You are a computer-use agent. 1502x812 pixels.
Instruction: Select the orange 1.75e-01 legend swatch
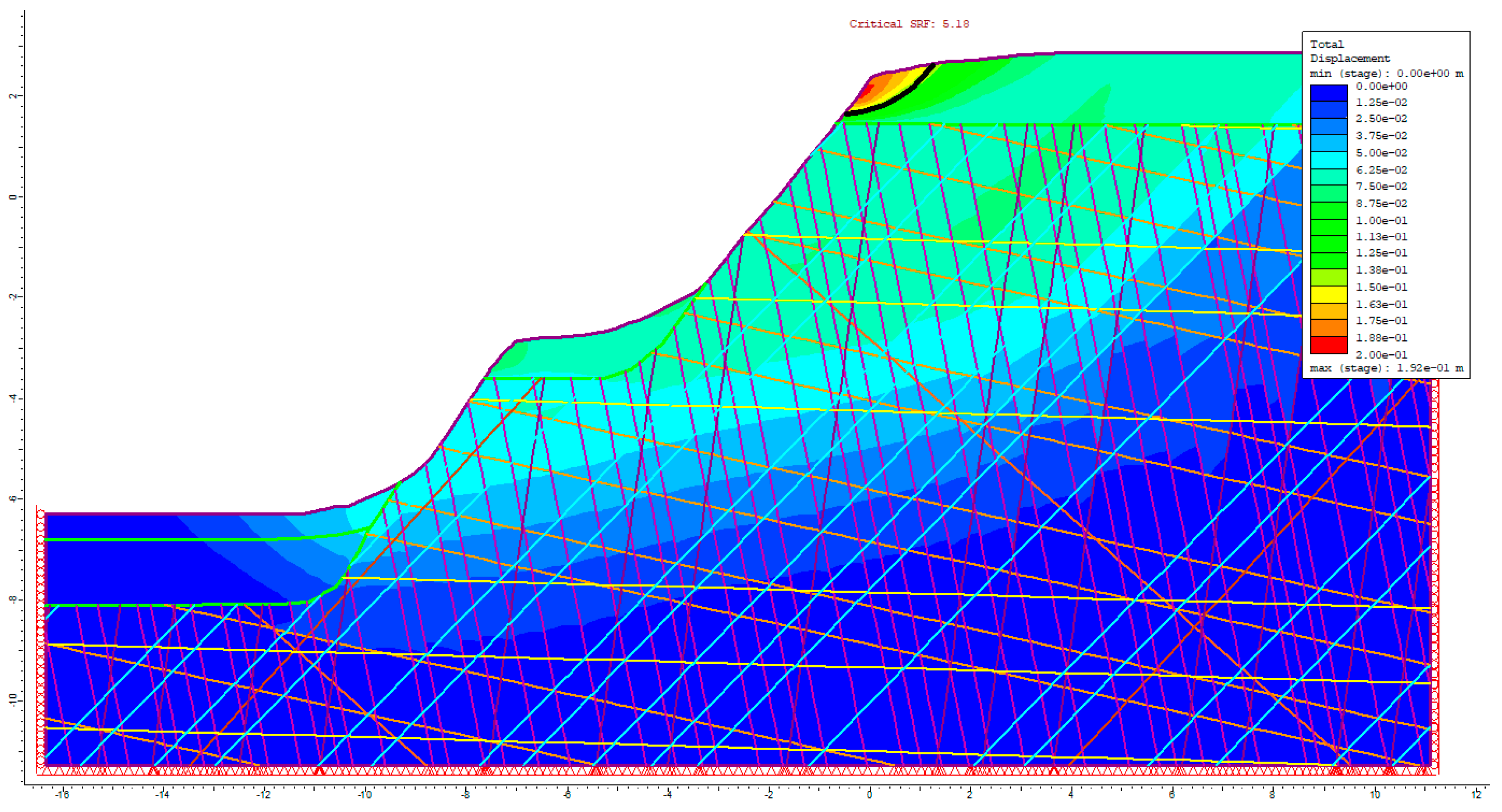[x=1328, y=328]
